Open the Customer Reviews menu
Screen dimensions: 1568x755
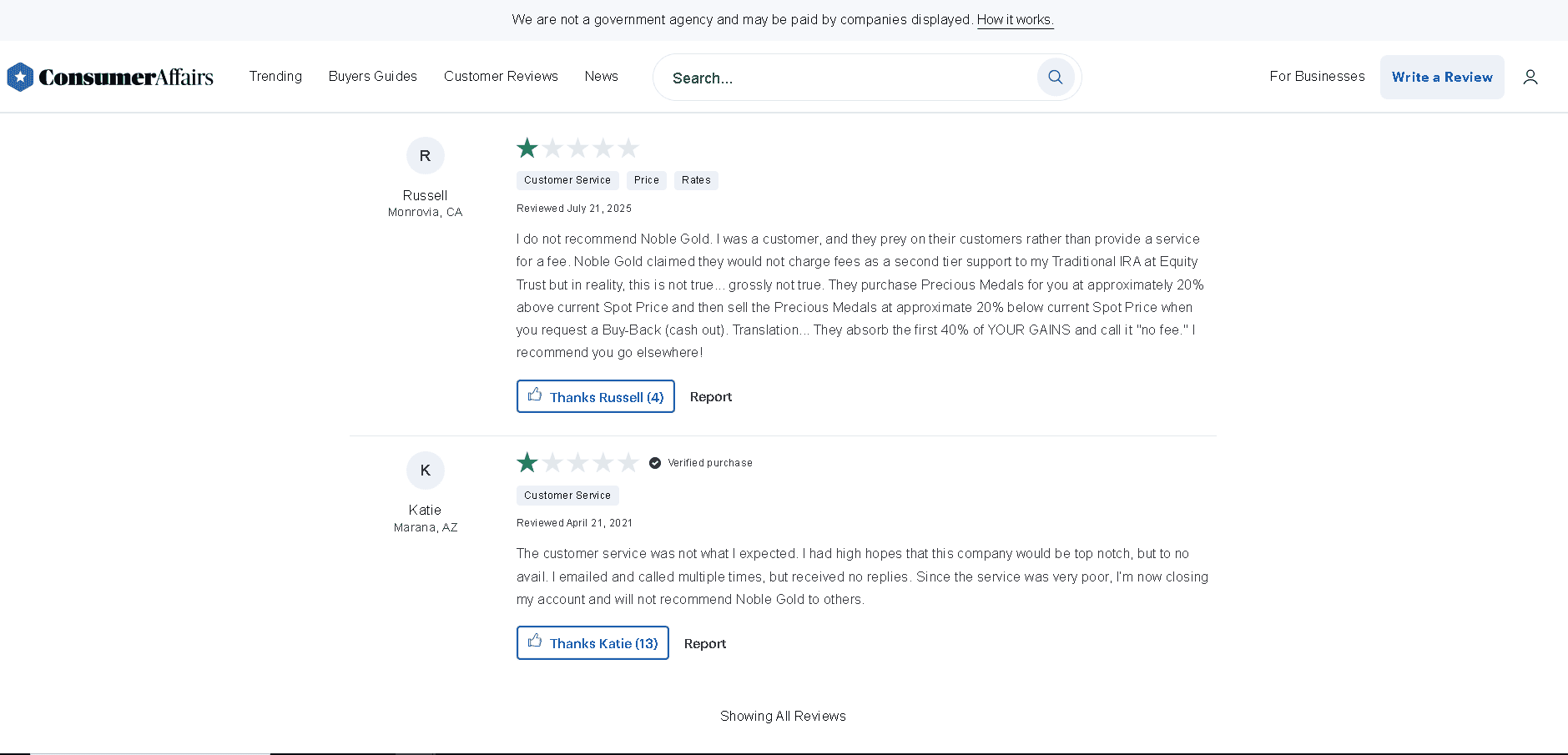click(x=501, y=76)
